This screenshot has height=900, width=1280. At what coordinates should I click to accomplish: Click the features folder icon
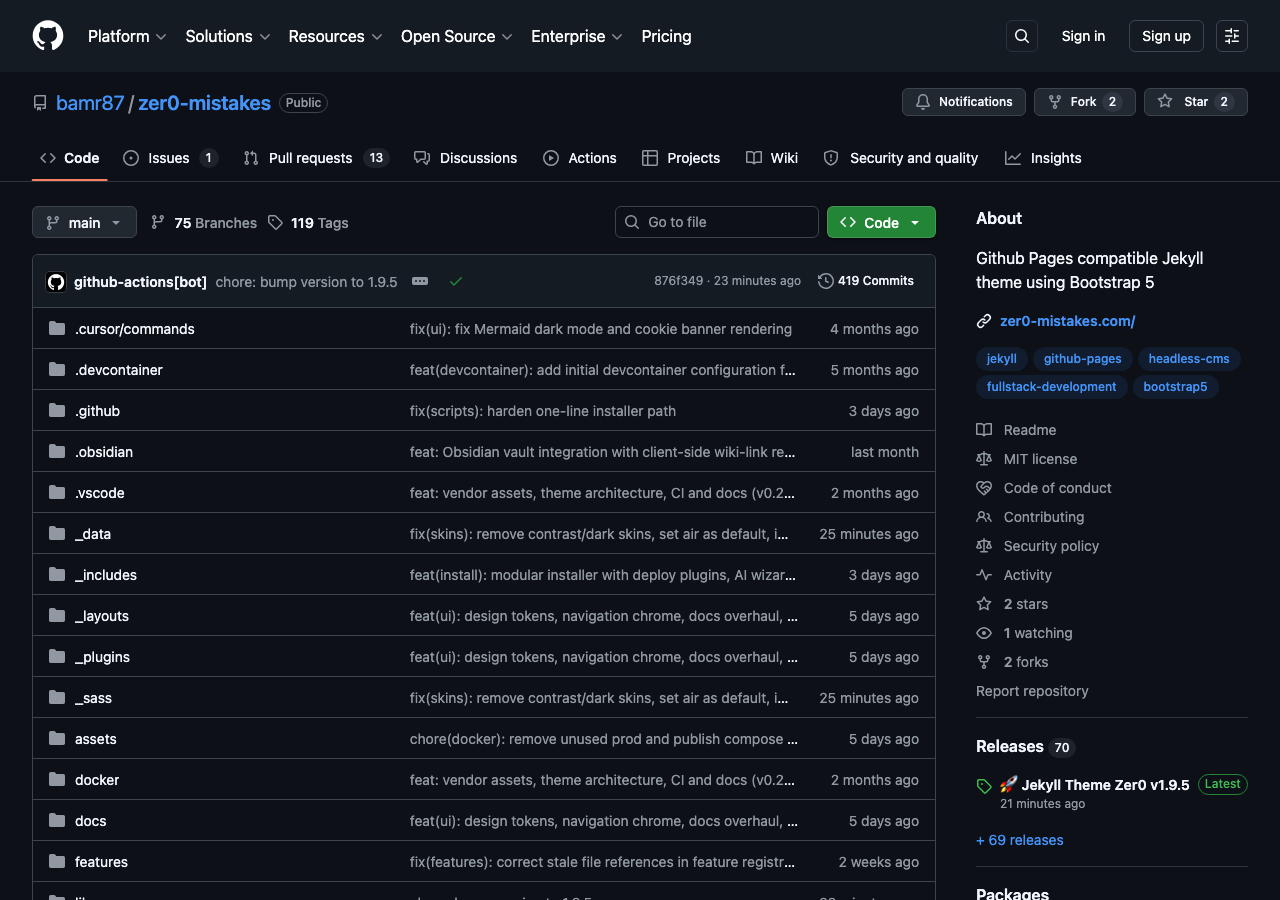pyautogui.click(x=57, y=862)
